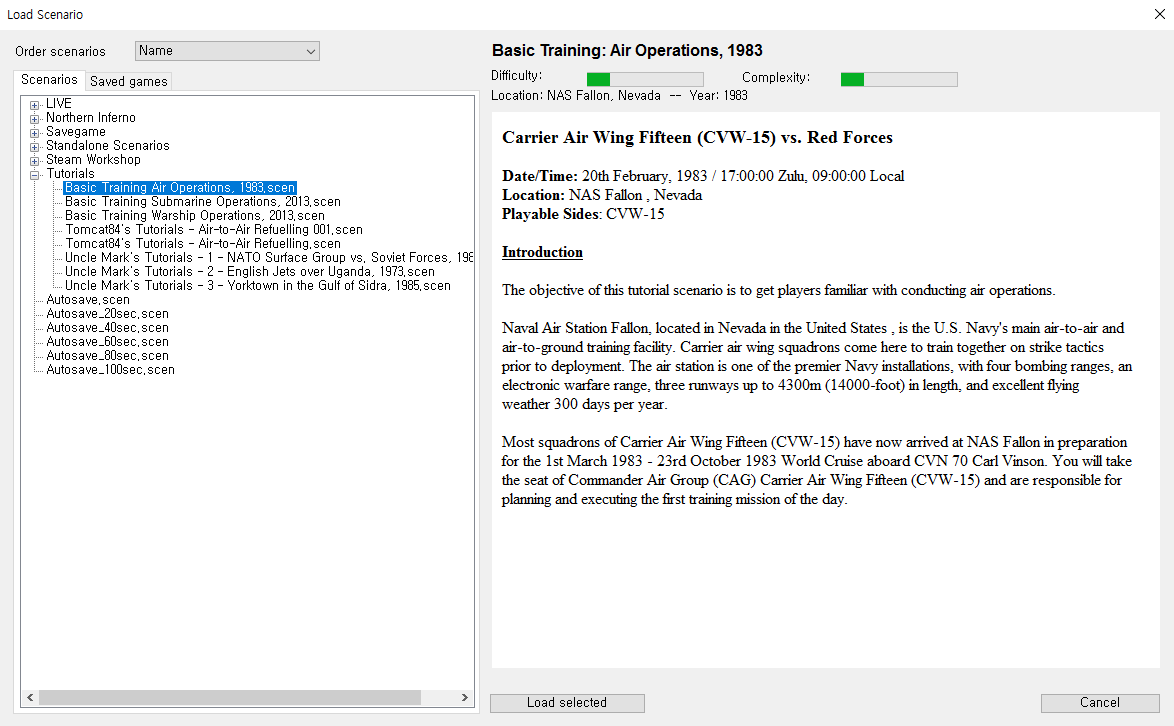Select the Standalone Scenarios folder label
The image size is (1174, 726).
tap(108, 145)
